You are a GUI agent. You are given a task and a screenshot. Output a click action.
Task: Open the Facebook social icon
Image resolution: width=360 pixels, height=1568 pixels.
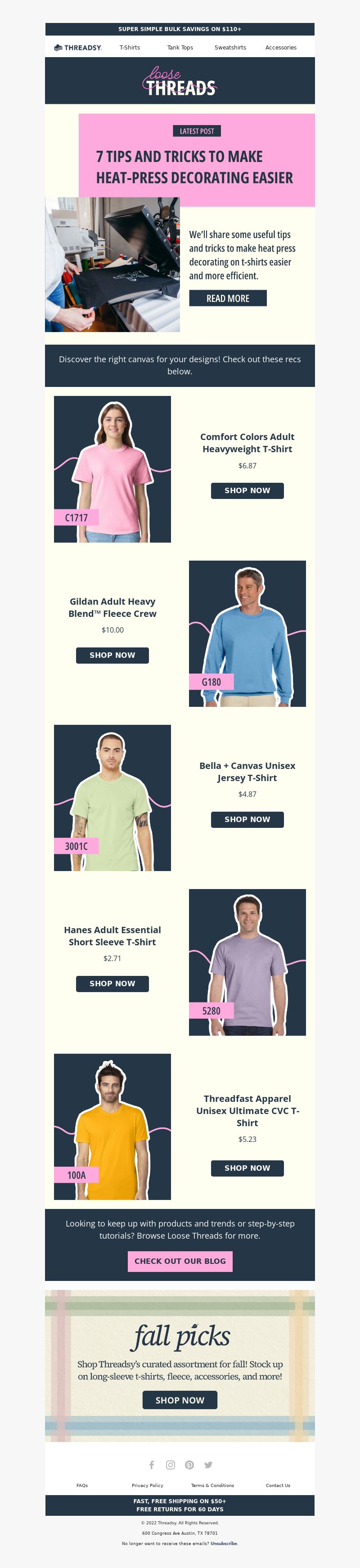pos(152,1465)
